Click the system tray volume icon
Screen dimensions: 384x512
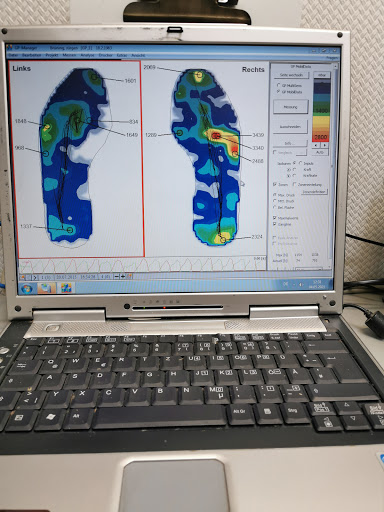(x=301, y=284)
